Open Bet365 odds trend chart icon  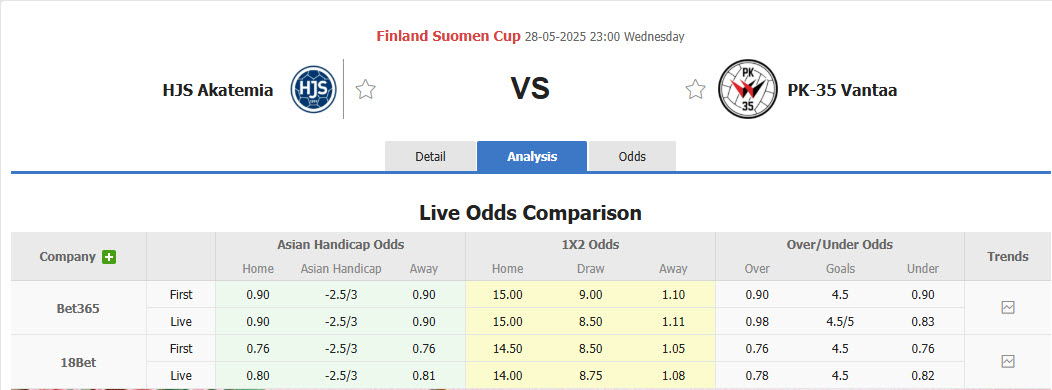pos(1008,307)
